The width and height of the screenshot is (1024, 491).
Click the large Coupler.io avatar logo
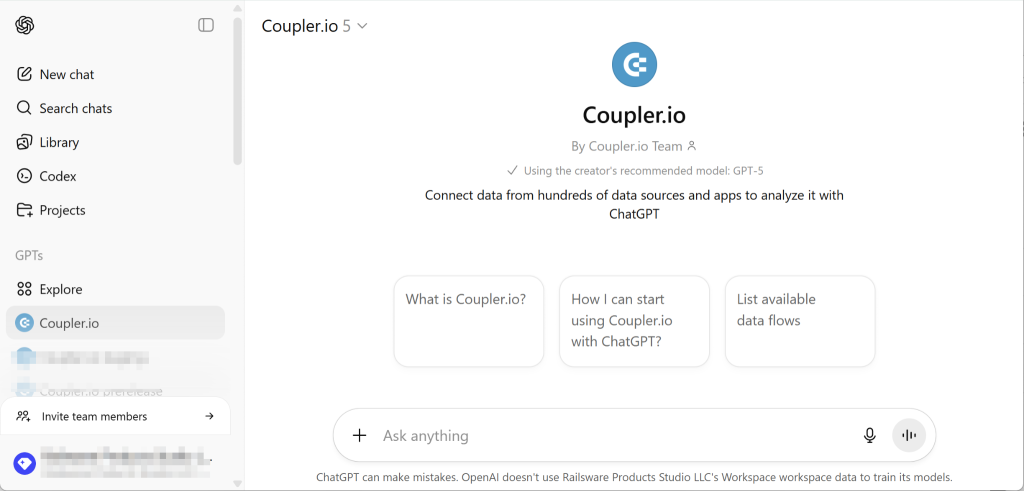(x=634, y=66)
